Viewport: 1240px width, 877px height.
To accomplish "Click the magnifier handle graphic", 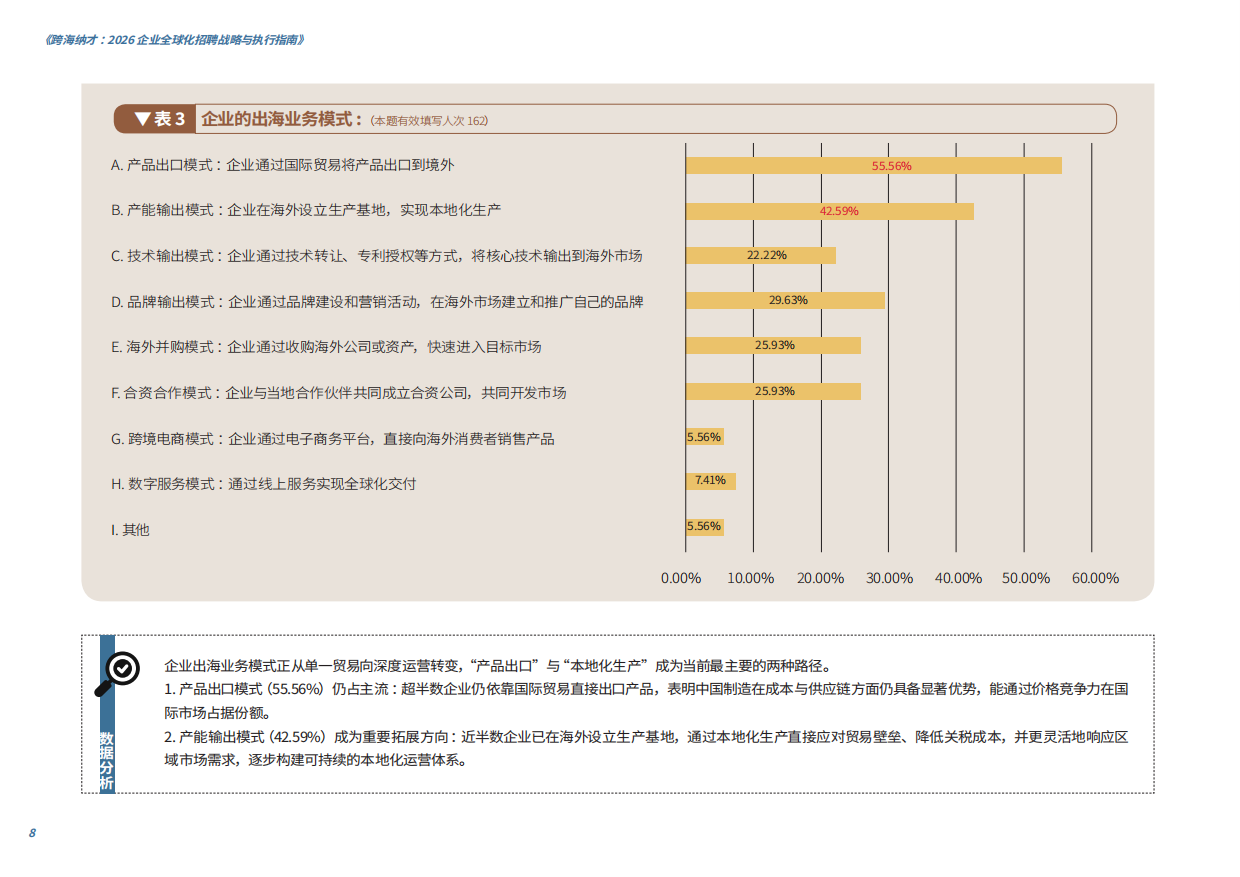I will (105, 690).
